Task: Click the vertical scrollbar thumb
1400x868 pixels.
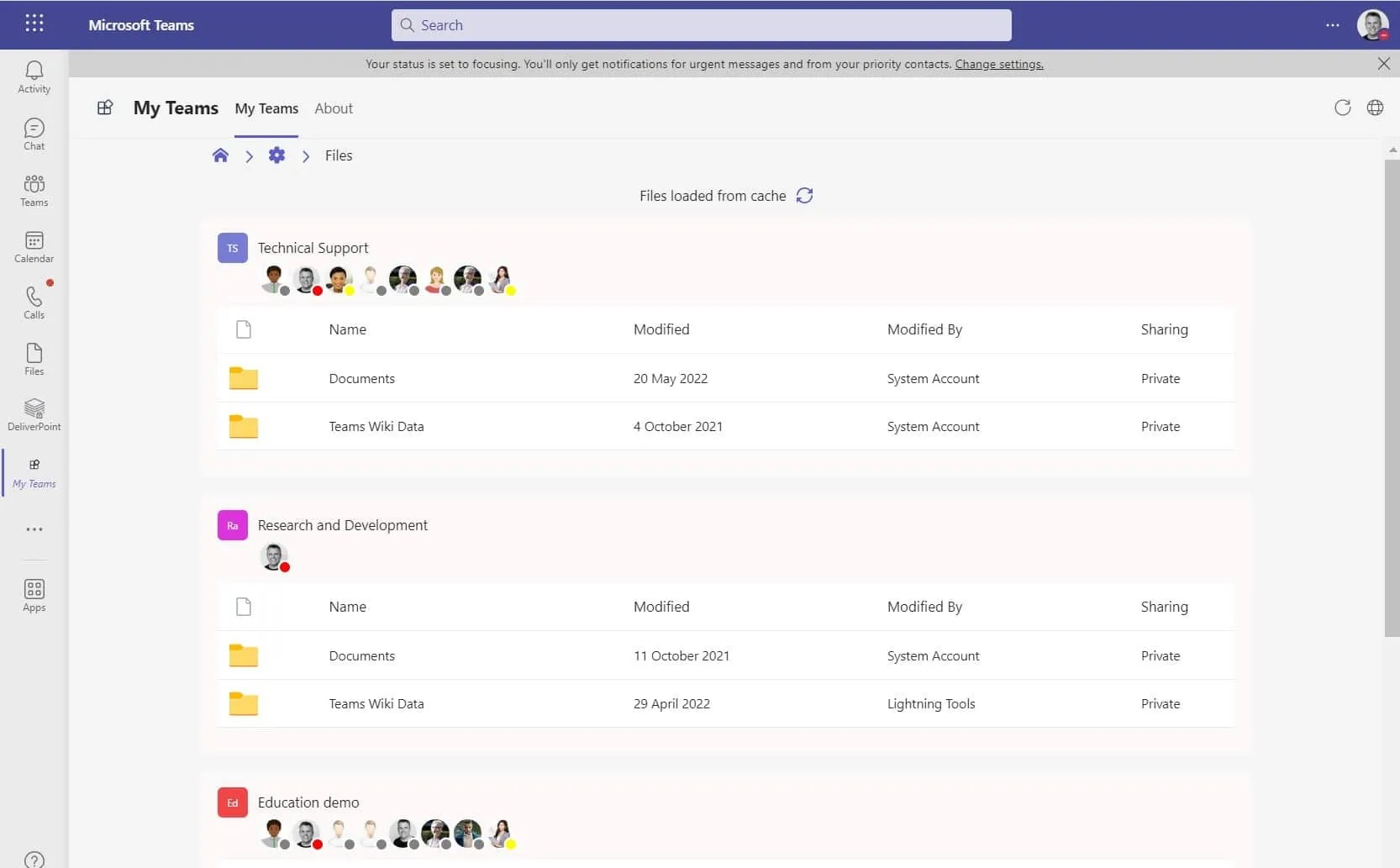Action: click(x=1392, y=397)
